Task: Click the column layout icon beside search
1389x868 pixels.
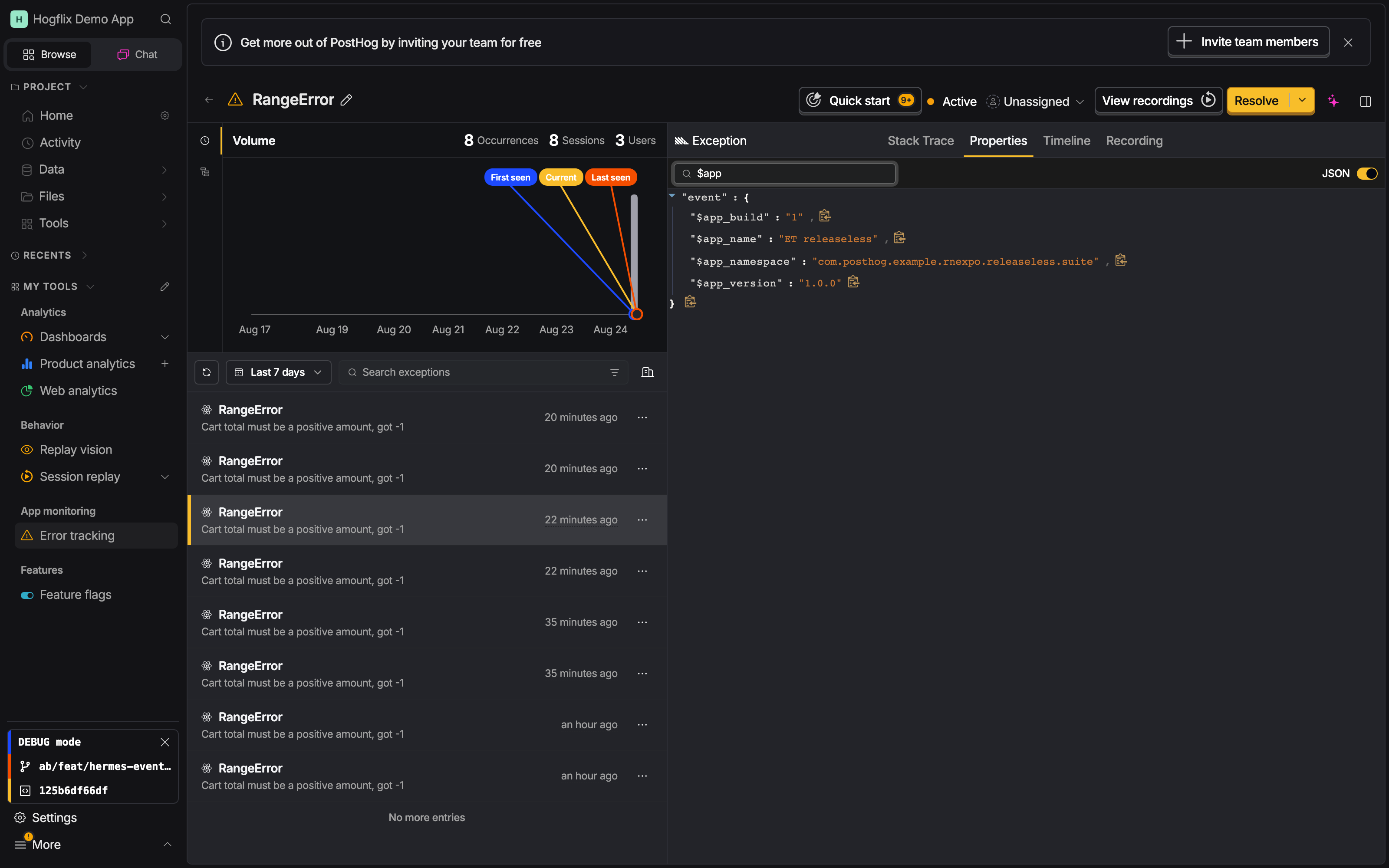Action: point(648,372)
